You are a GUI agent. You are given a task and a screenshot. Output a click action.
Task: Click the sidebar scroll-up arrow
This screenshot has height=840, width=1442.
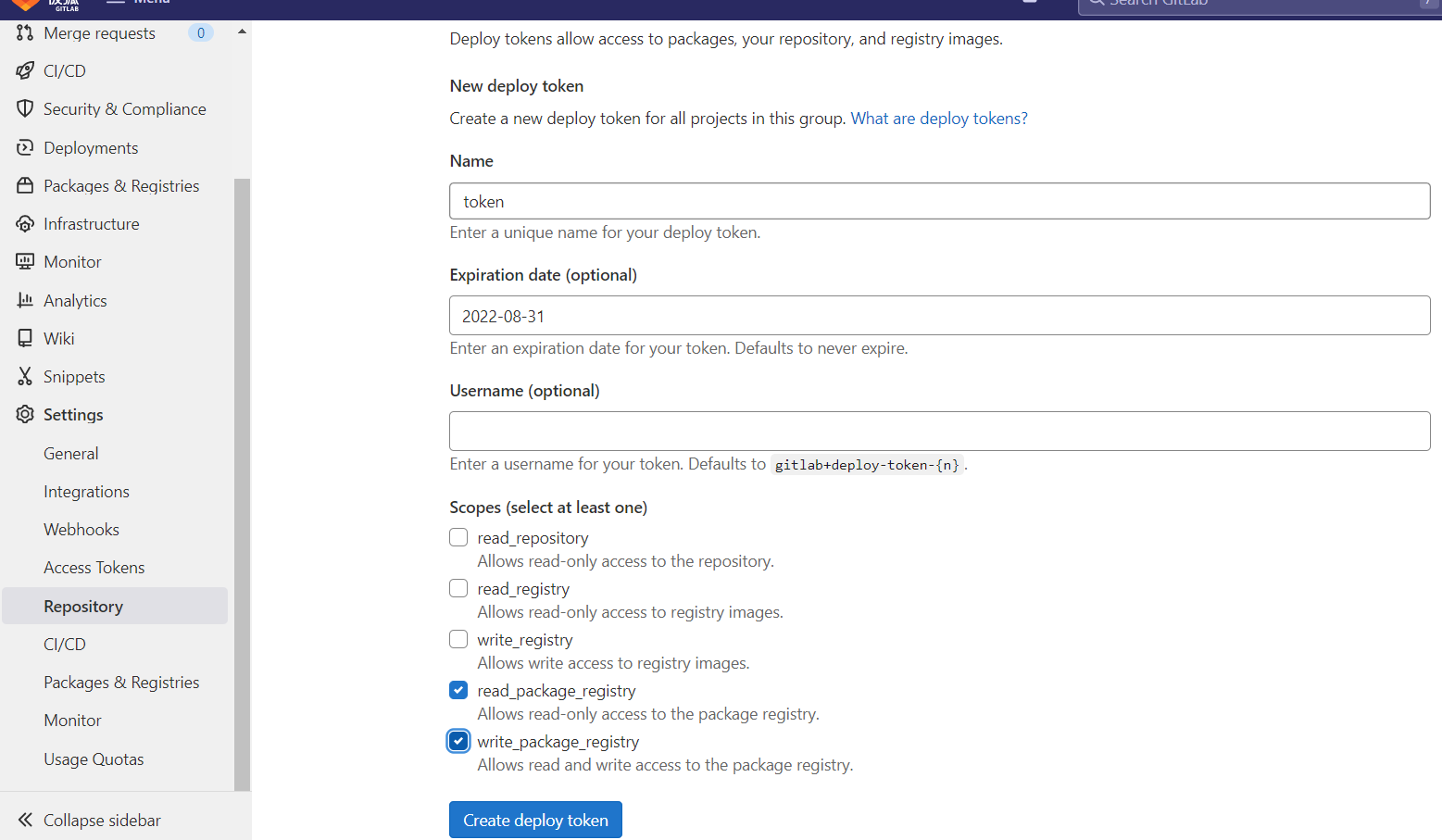[x=242, y=31]
